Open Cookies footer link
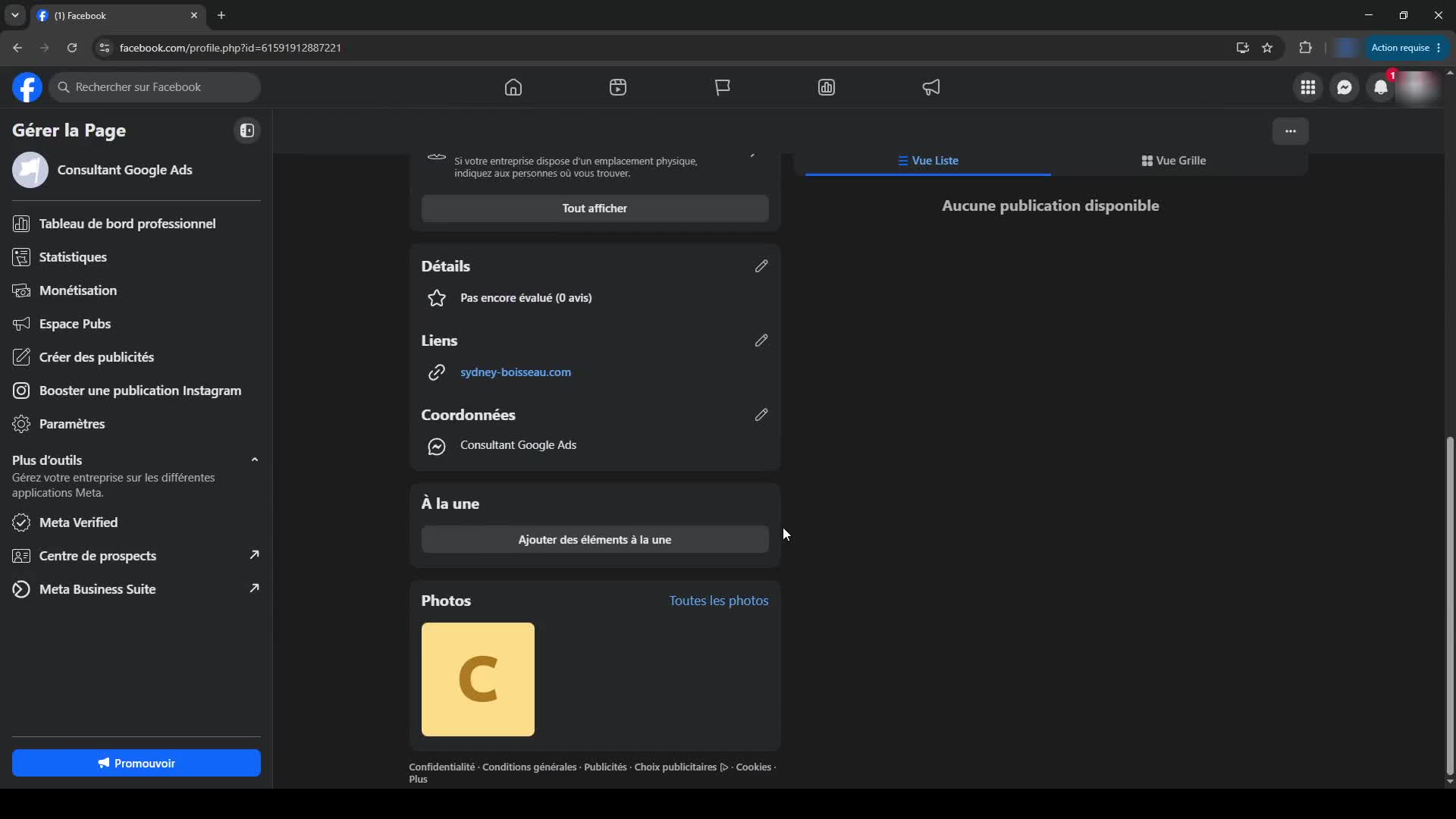This screenshot has width=1456, height=819. click(754, 767)
